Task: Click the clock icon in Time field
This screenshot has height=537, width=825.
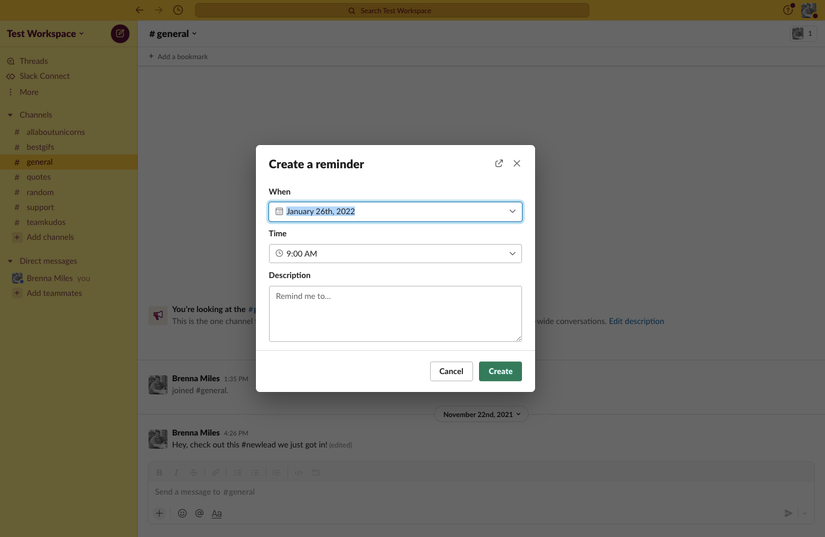Action: 279,254
